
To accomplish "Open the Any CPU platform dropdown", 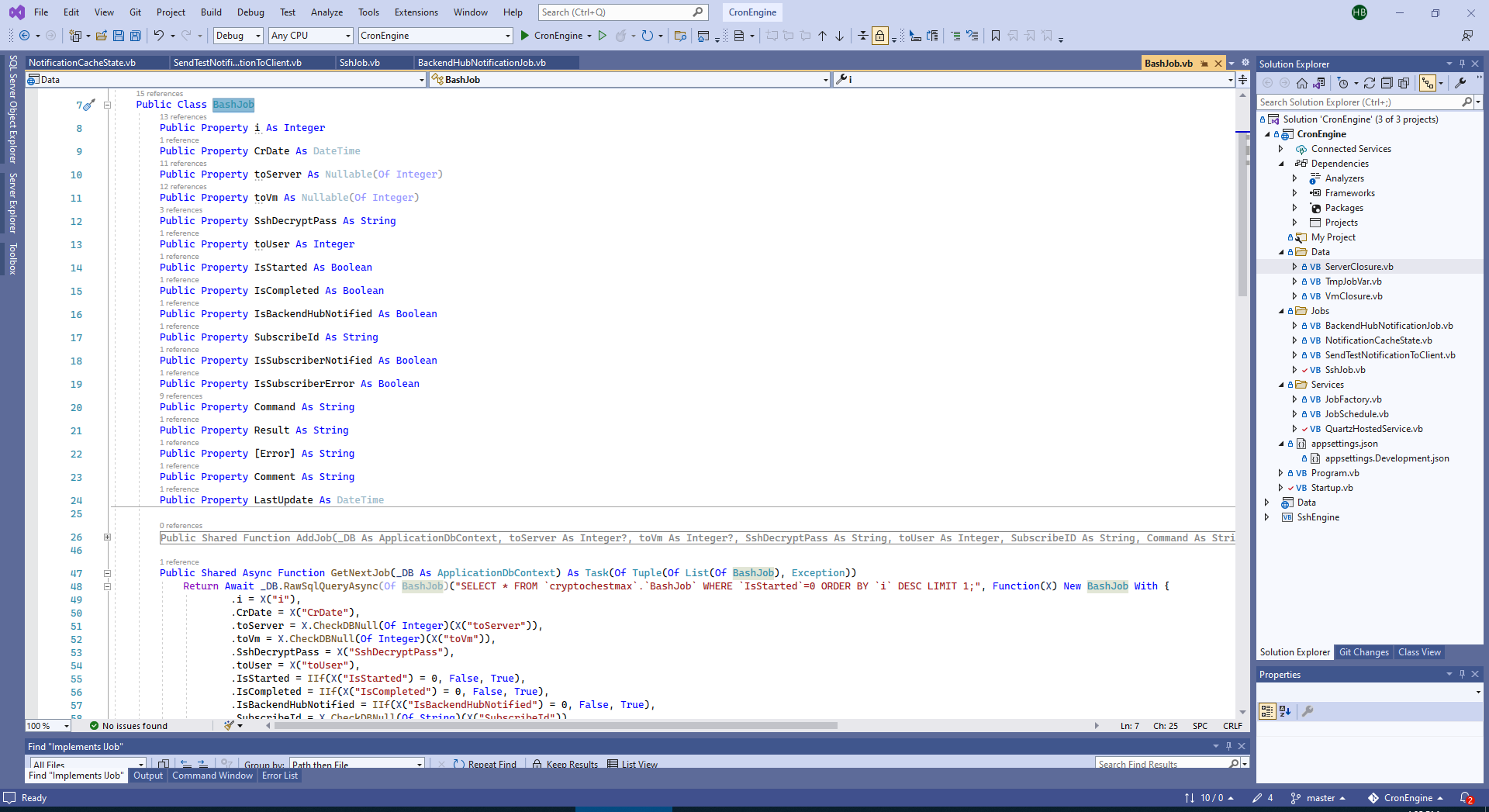I will click(311, 36).
